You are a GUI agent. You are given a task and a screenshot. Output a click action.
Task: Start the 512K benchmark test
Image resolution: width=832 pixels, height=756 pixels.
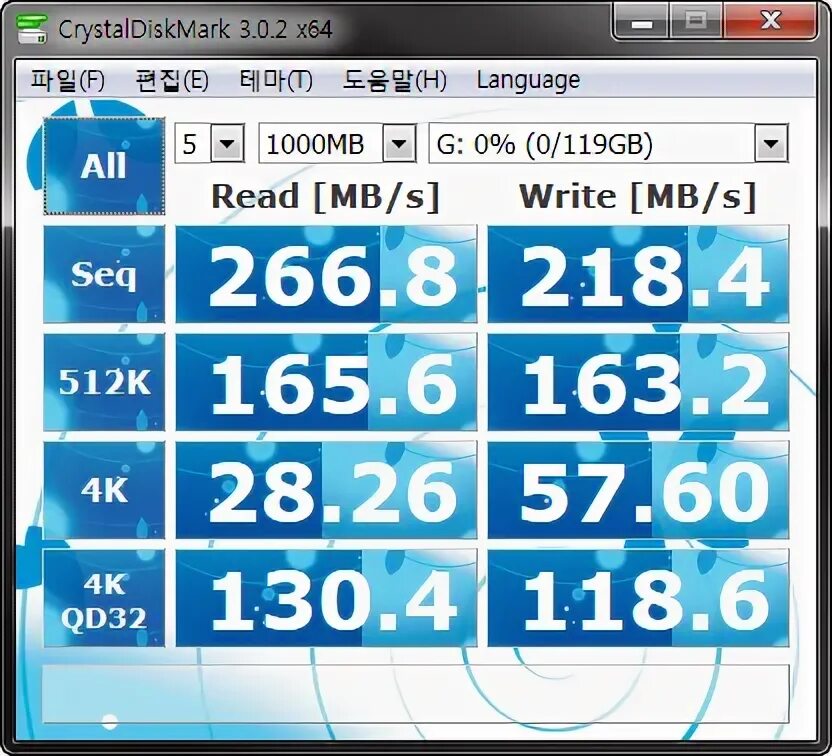point(104,382)
